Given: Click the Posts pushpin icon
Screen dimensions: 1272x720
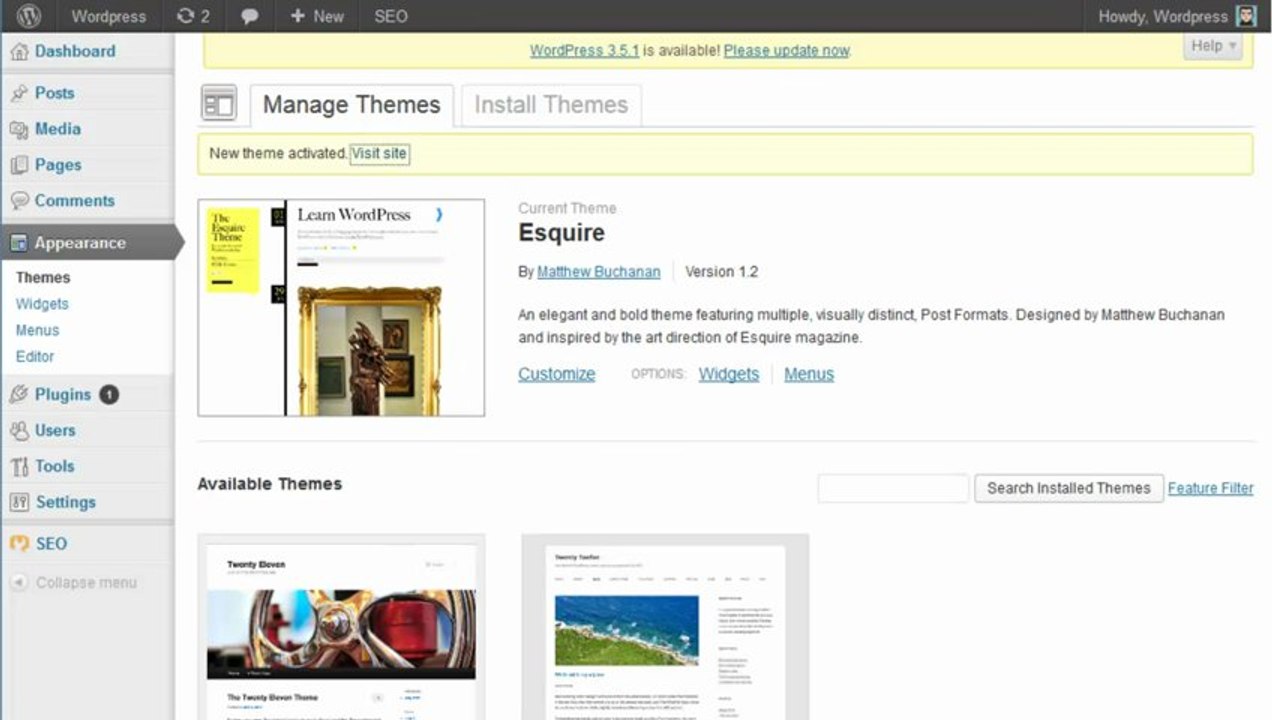Looking at the screenshot, I should [19, 93].
